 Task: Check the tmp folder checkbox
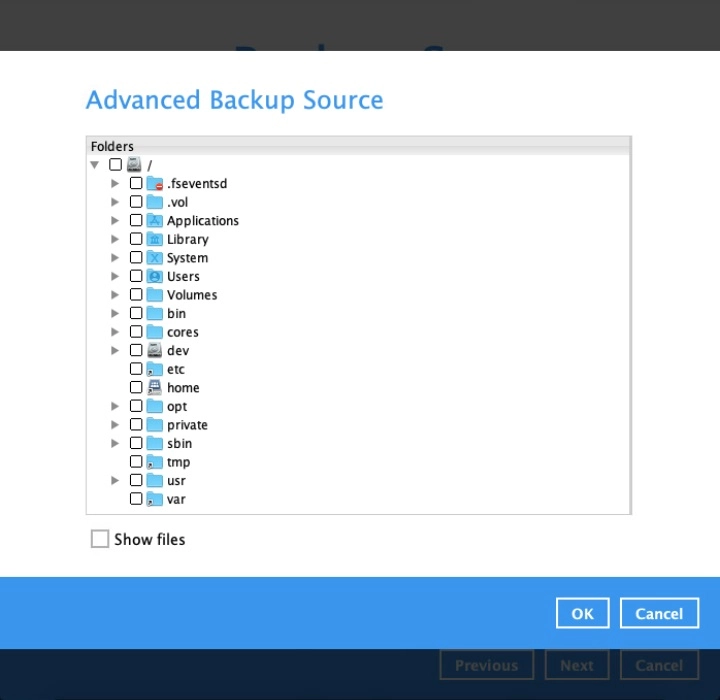[x=136, y=462]
